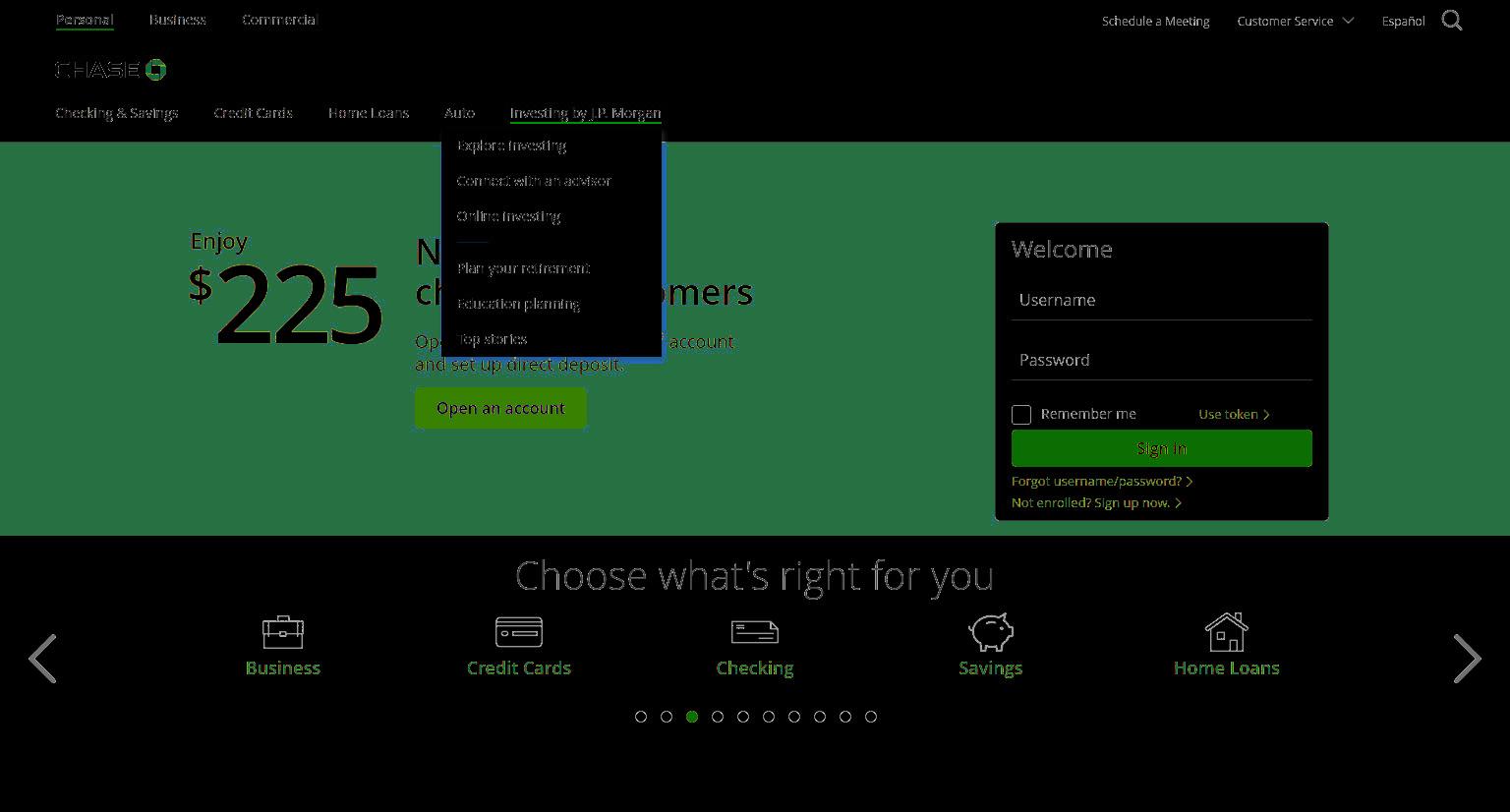Open Auto nav menu
The image size is (1510, 812).
(x=459, y=113)
